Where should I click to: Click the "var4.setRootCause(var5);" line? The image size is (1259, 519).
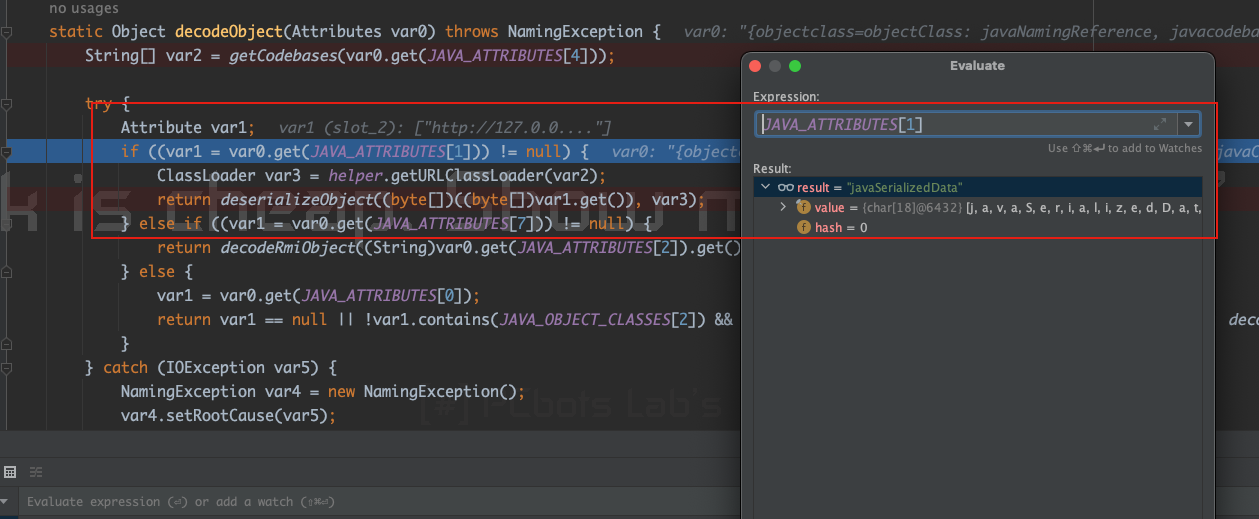click(227, 416)
